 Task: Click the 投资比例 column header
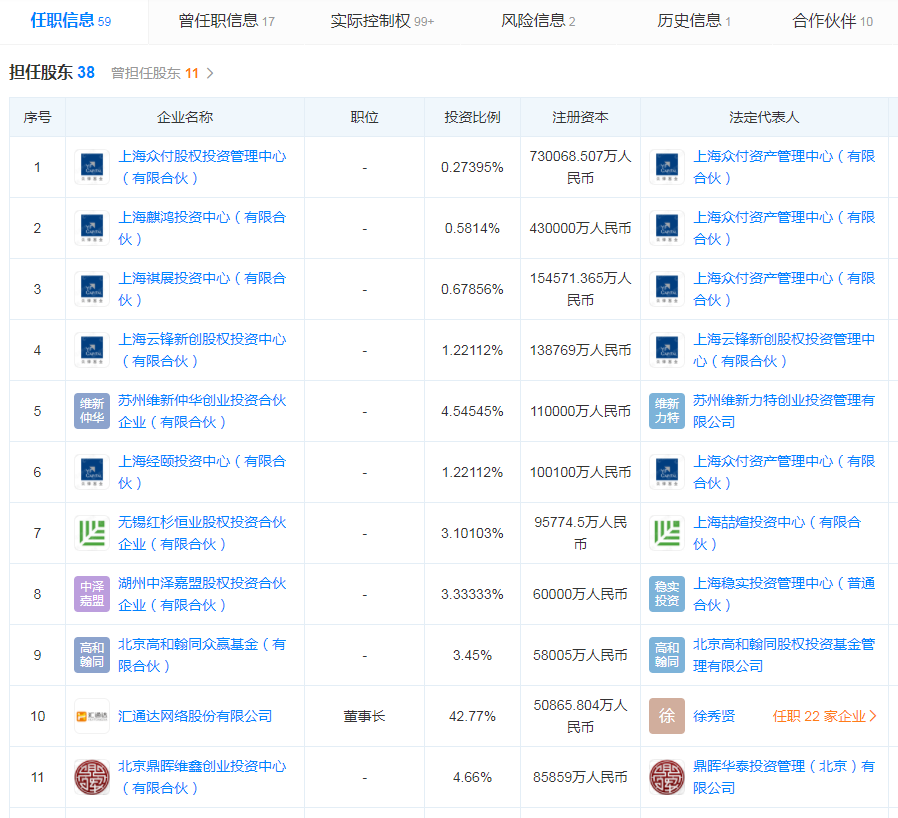472,117
